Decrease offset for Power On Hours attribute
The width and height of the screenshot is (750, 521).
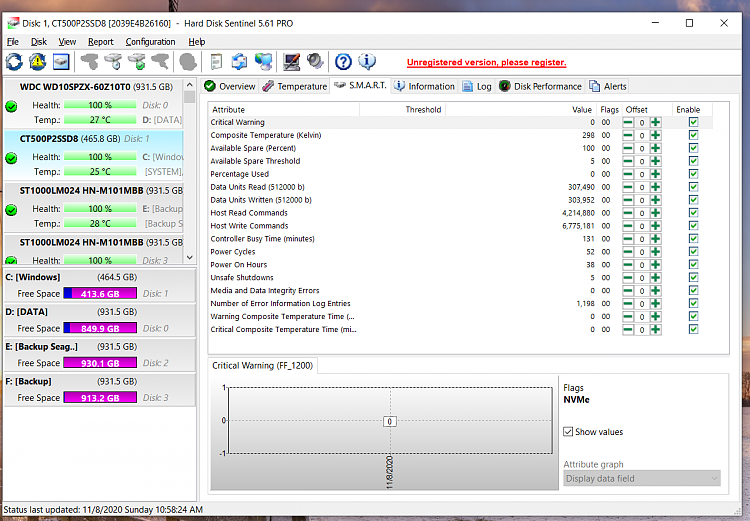pos(628,265)
